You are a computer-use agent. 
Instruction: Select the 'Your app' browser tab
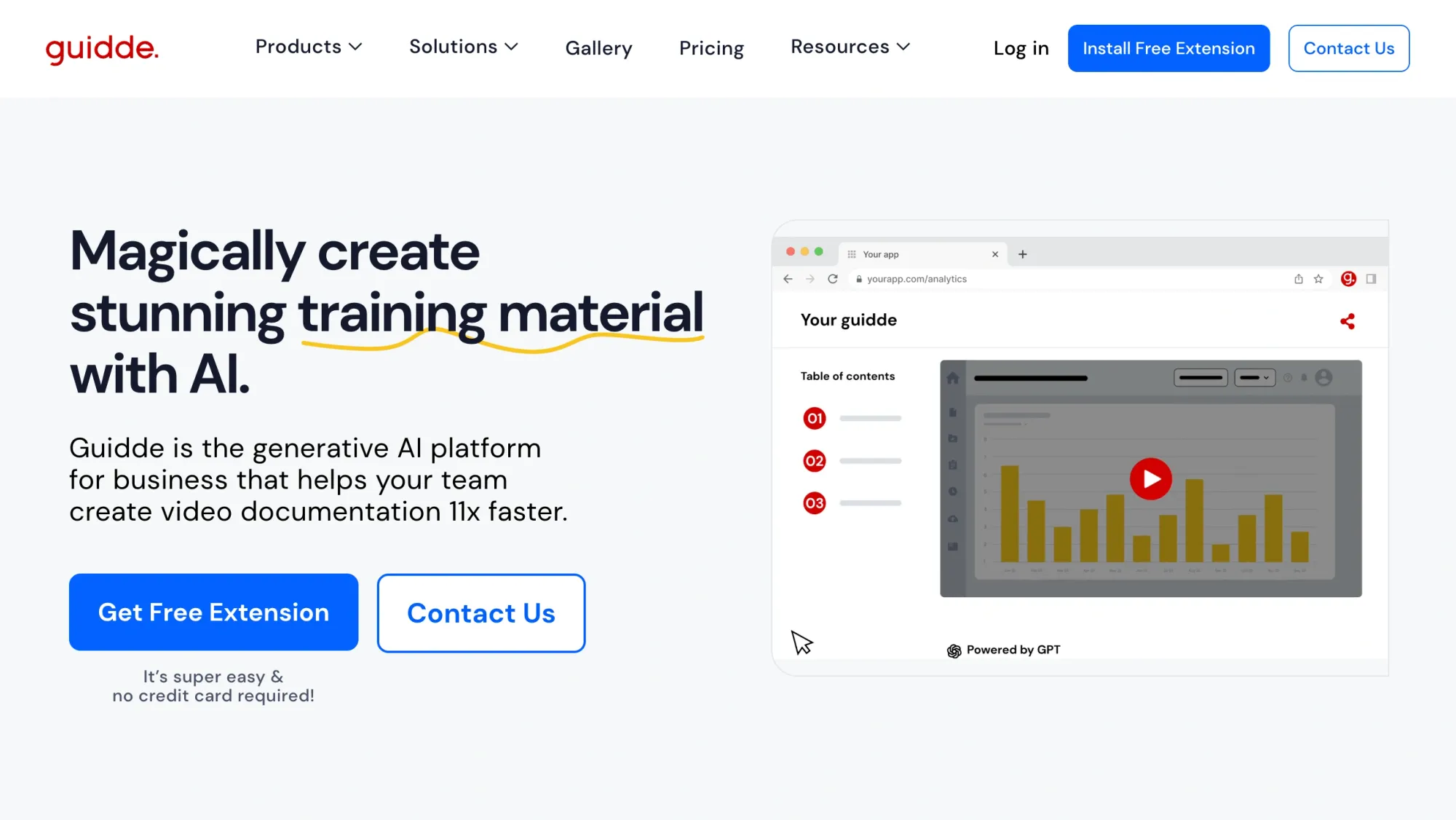pos(922,254)
